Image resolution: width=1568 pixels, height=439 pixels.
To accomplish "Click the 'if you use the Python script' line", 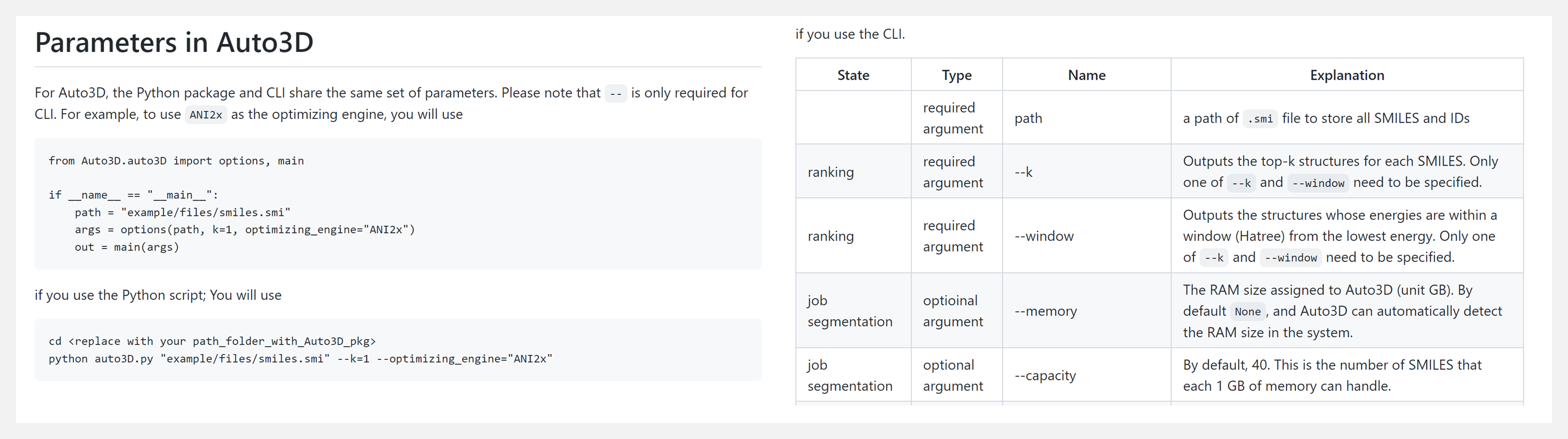I will click(158, 295).
